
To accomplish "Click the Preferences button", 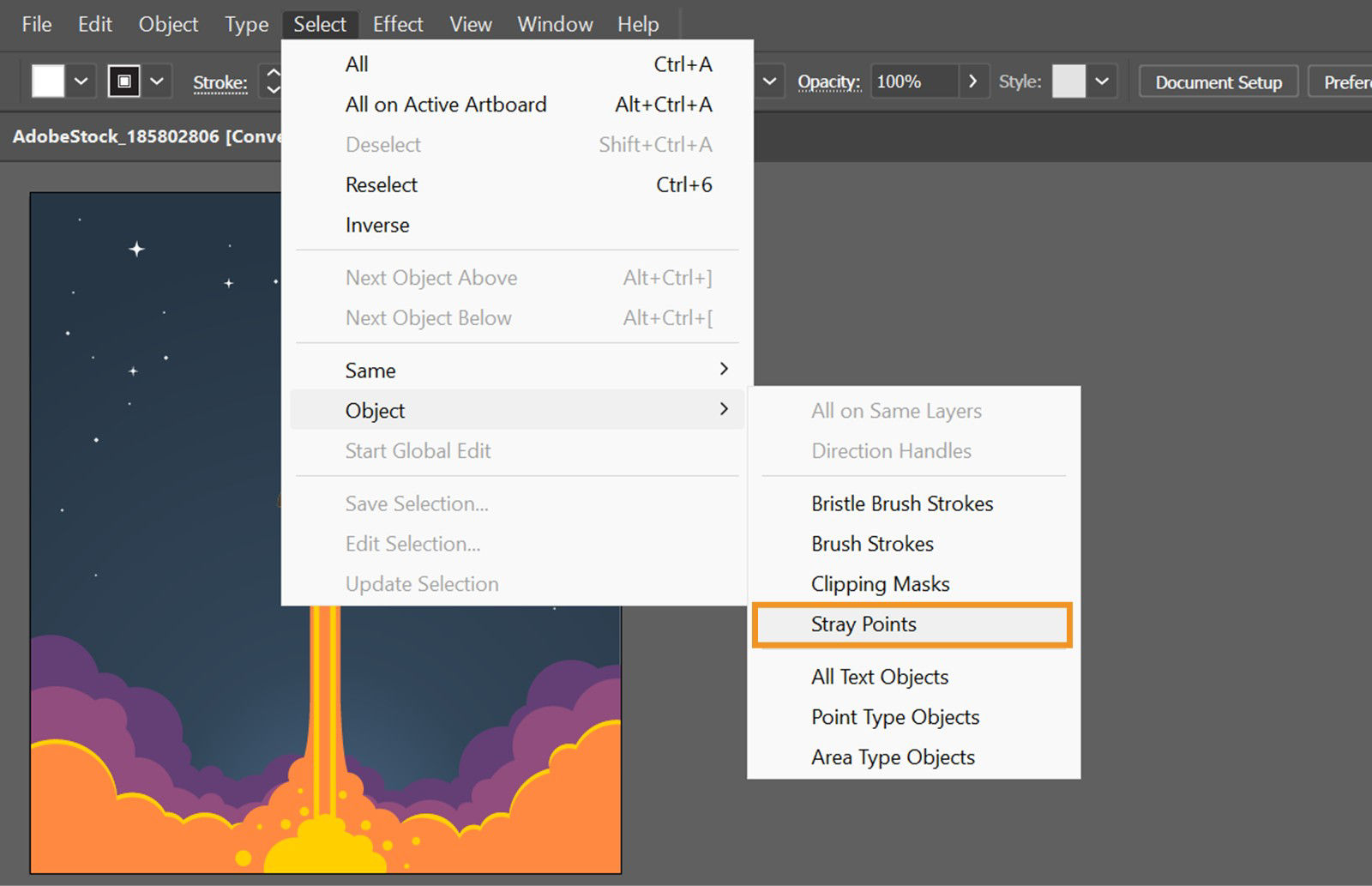I will click(x=1348, y=81).
